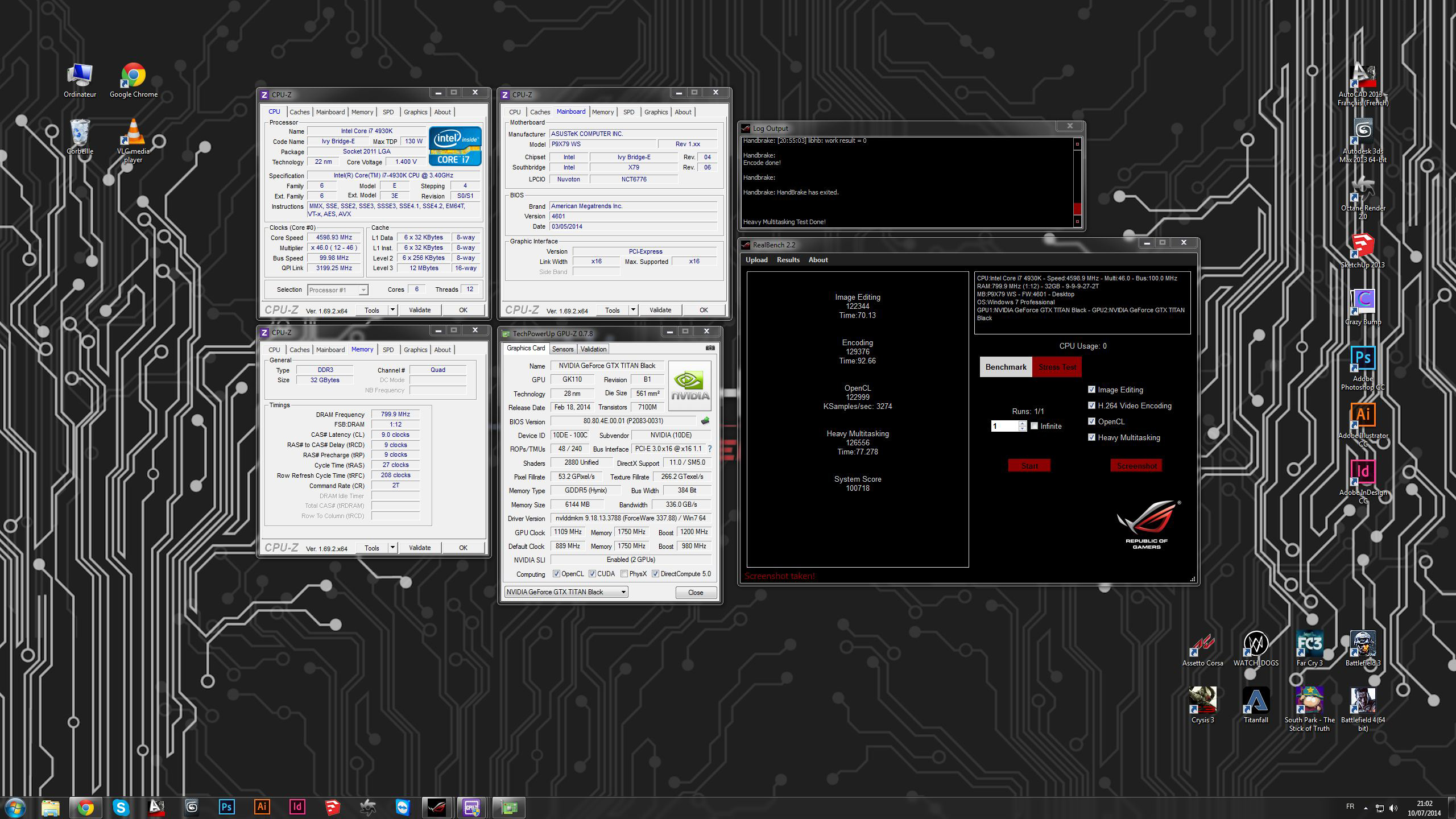Enable the Infinite runs checkbox
The image size is (1456, 819).
coord(1035,426)
